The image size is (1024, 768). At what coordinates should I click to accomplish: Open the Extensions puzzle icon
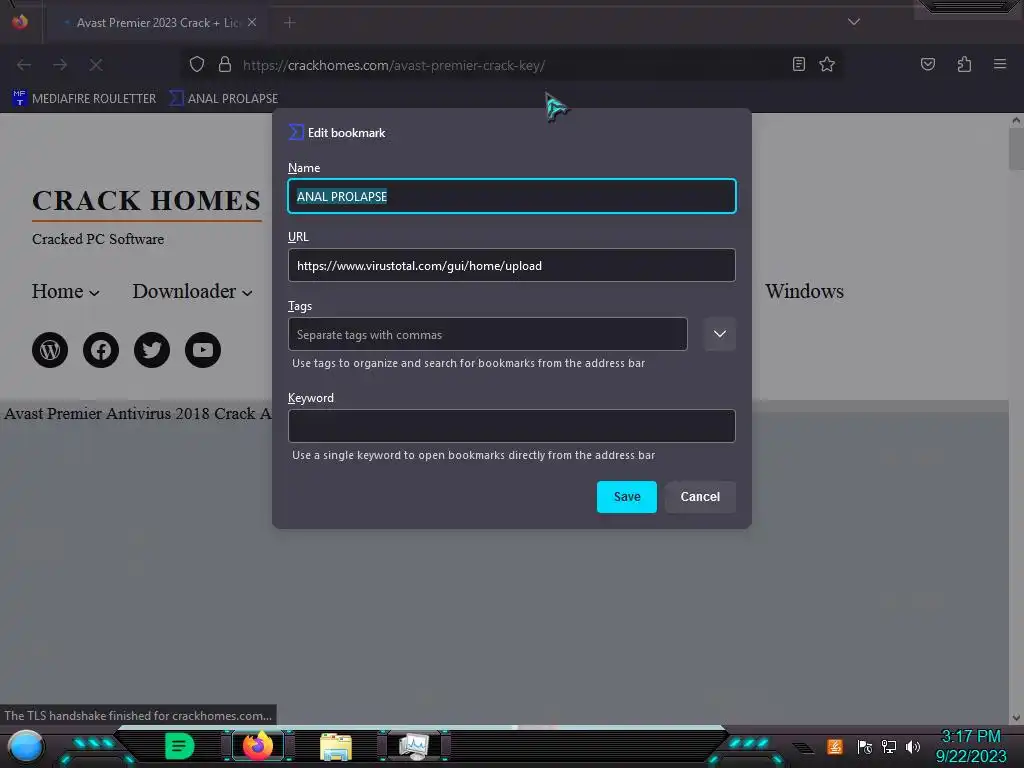point(964,64)
